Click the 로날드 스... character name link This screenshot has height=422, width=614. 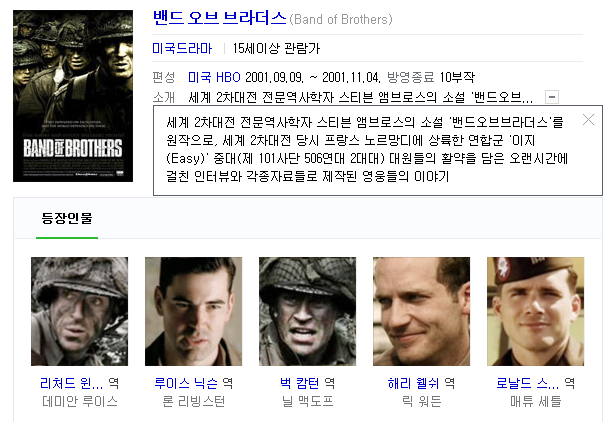coord(527,383)
